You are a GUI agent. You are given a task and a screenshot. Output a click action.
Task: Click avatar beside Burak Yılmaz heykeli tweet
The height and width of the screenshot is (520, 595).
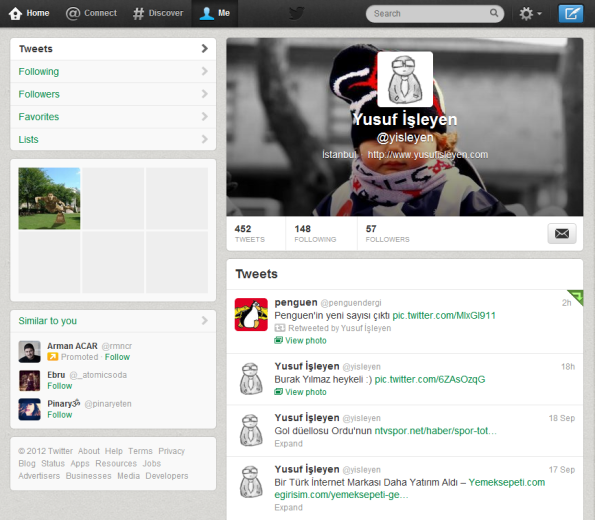pyautogui.click(x=251, y=379)
